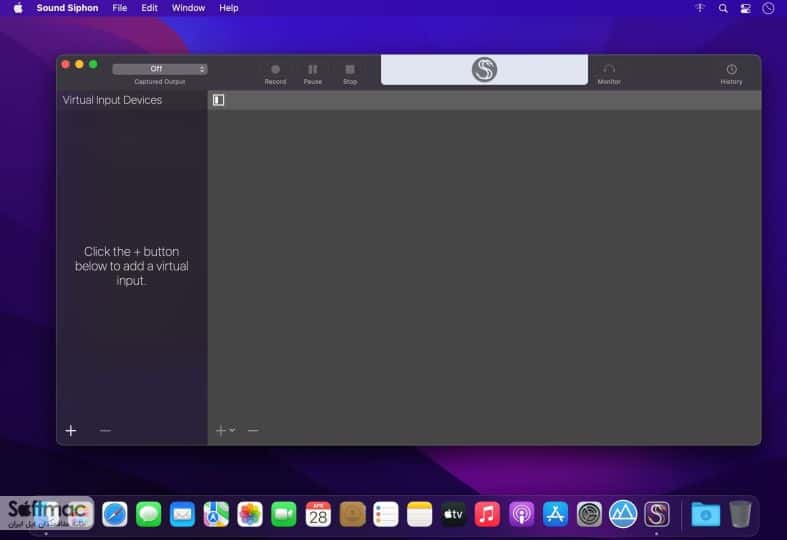Open Spotlight search in menu bar
Screen dimensions: 787x540
point(723,8)
